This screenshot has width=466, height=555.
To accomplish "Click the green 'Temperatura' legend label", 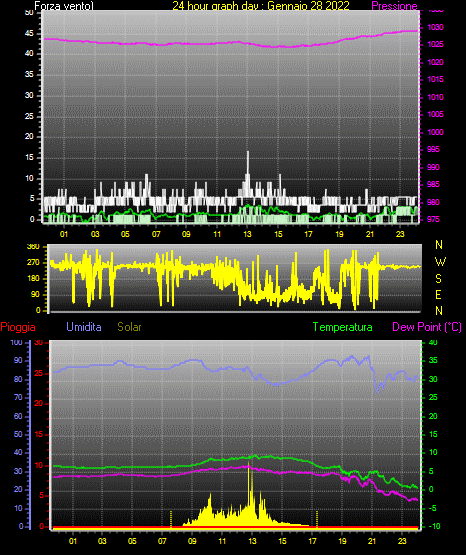I will (x=343, y=327).
